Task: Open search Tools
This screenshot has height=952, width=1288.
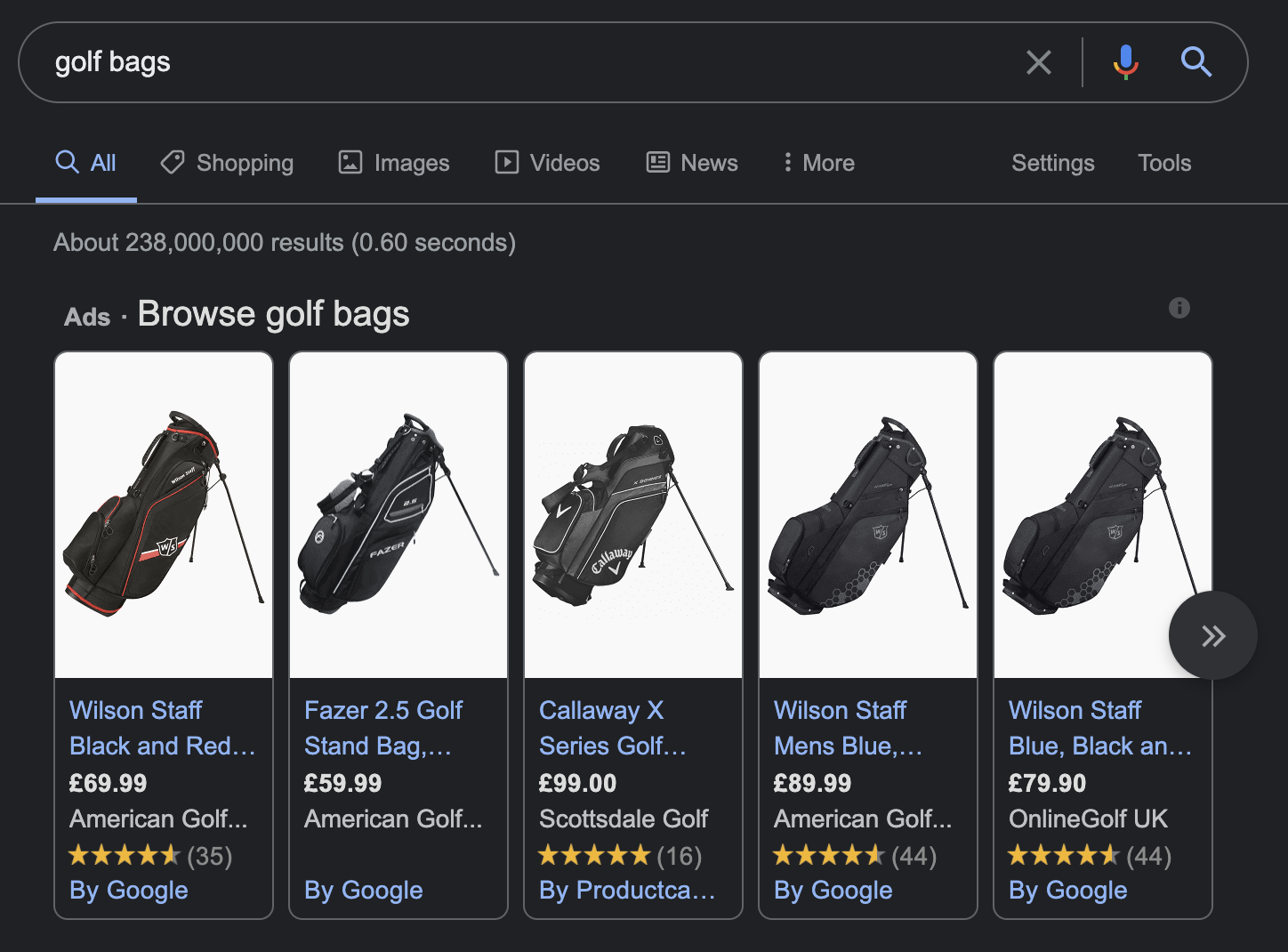Action: coord(1164,163)
